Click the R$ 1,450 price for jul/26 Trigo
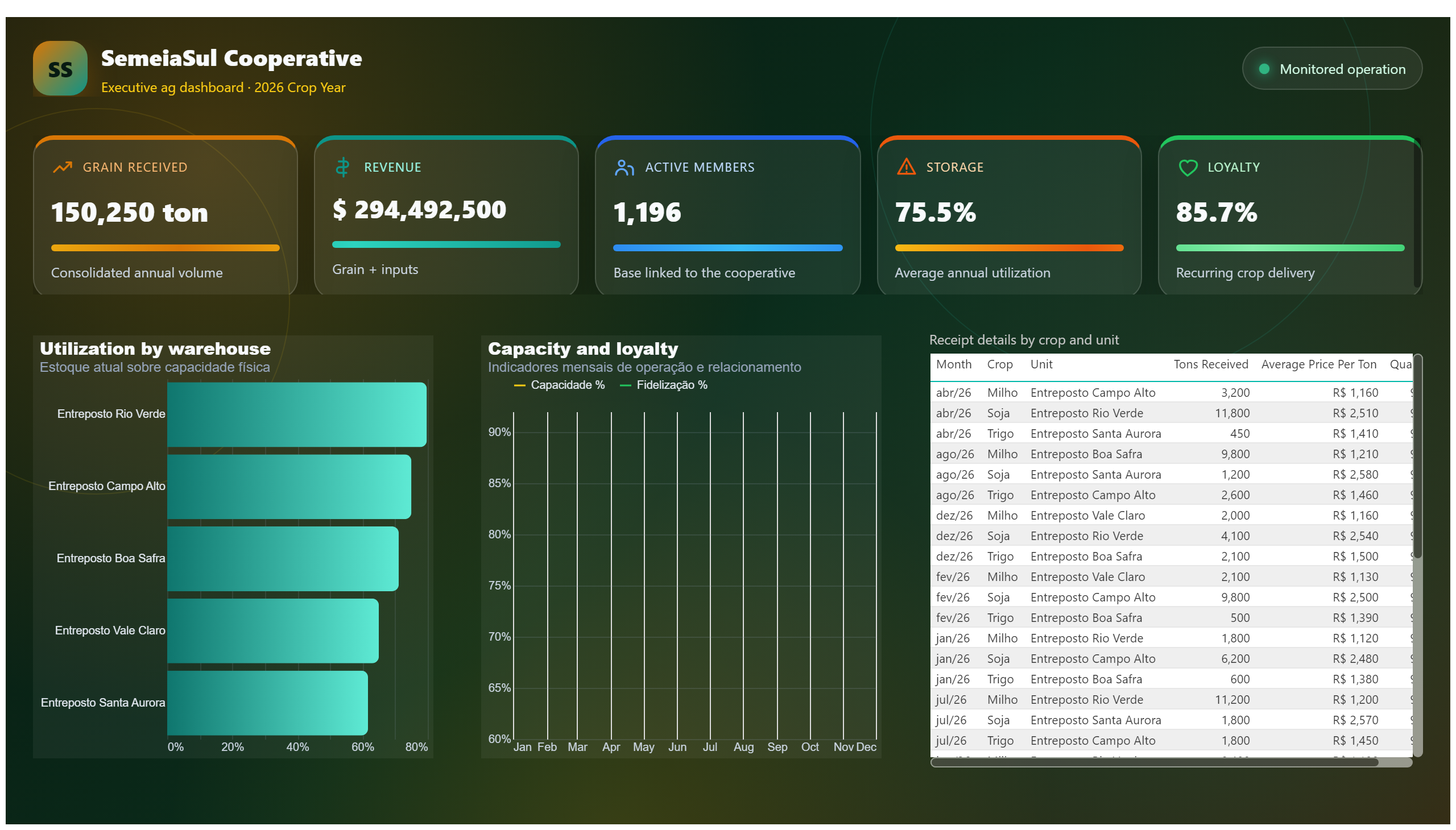Screen dimensions: 1456x830 1355,741
